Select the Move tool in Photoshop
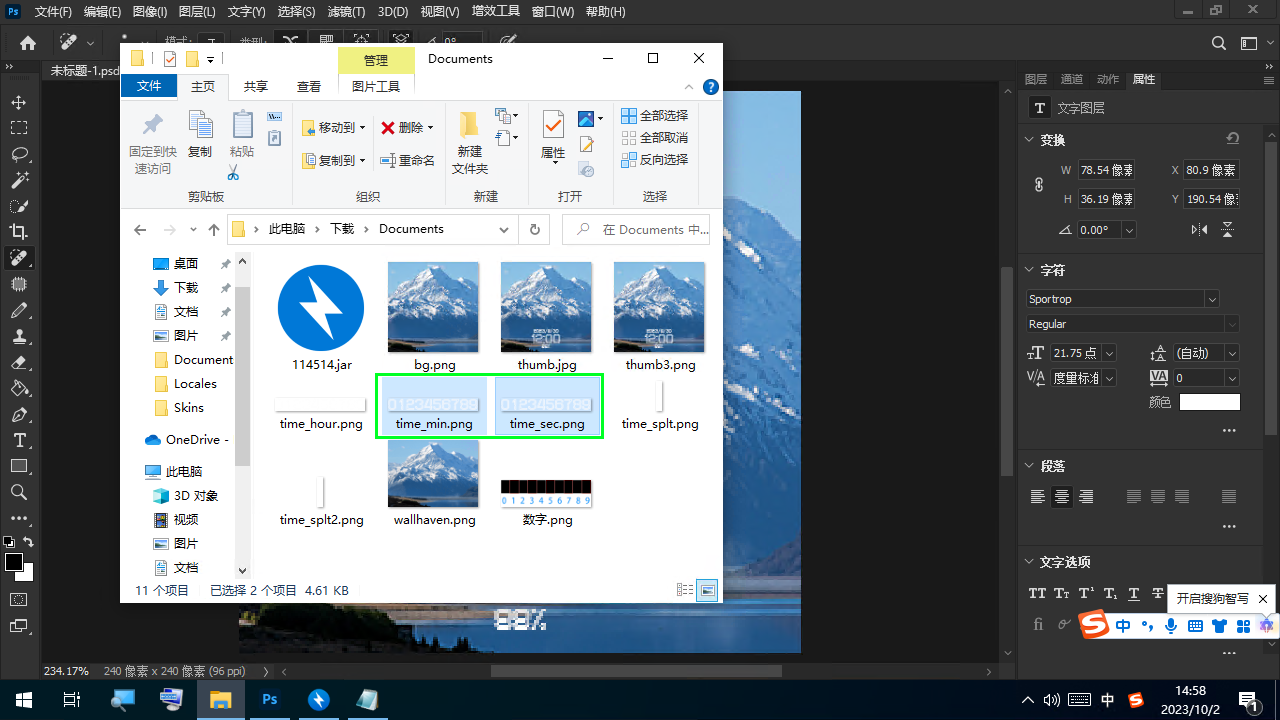Viewport: 1280px width, 720px height. pyautogui.click(x=19, y=103)
